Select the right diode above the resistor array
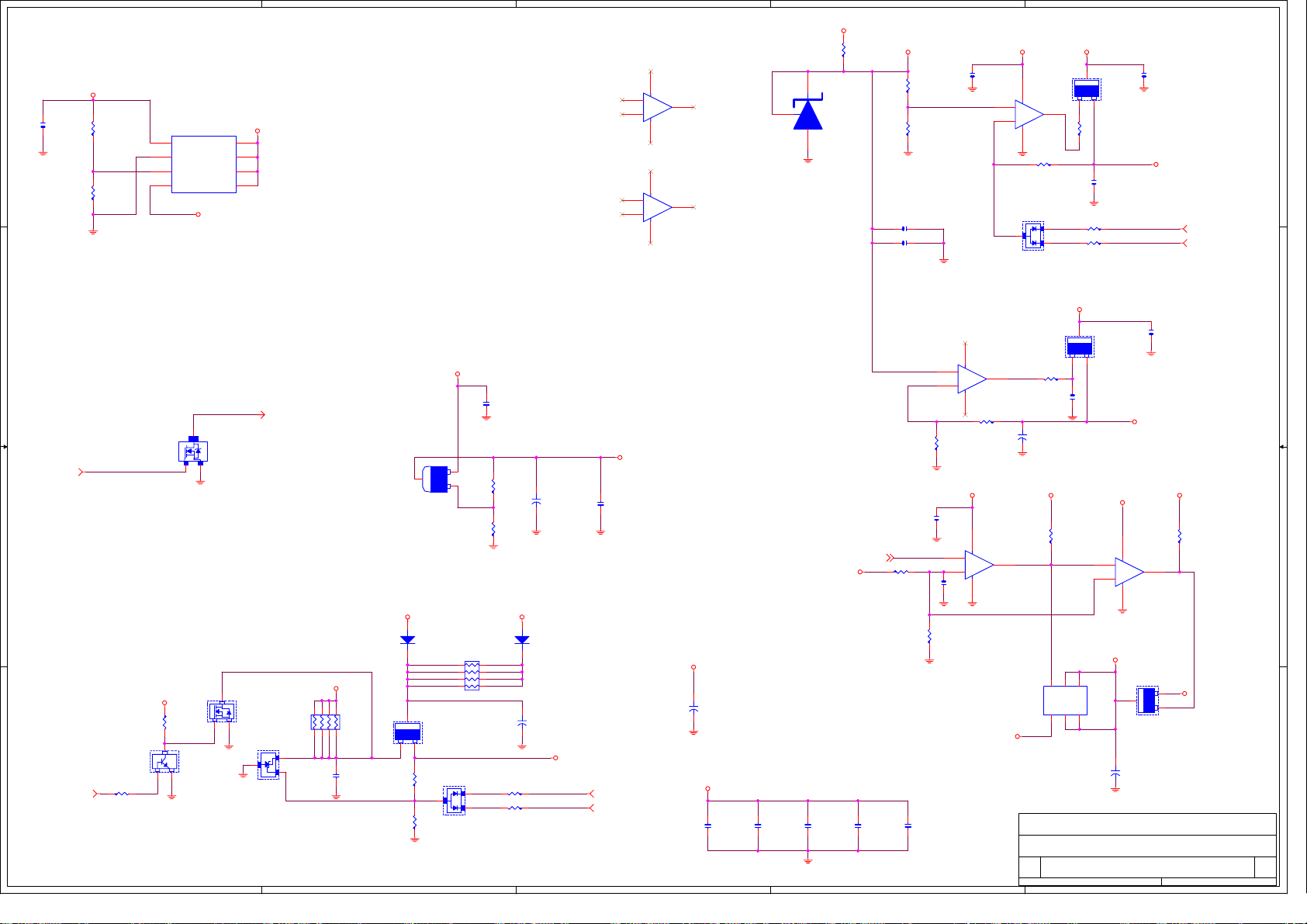Viewport: 1307px width, 924px height. coord(522,639)
